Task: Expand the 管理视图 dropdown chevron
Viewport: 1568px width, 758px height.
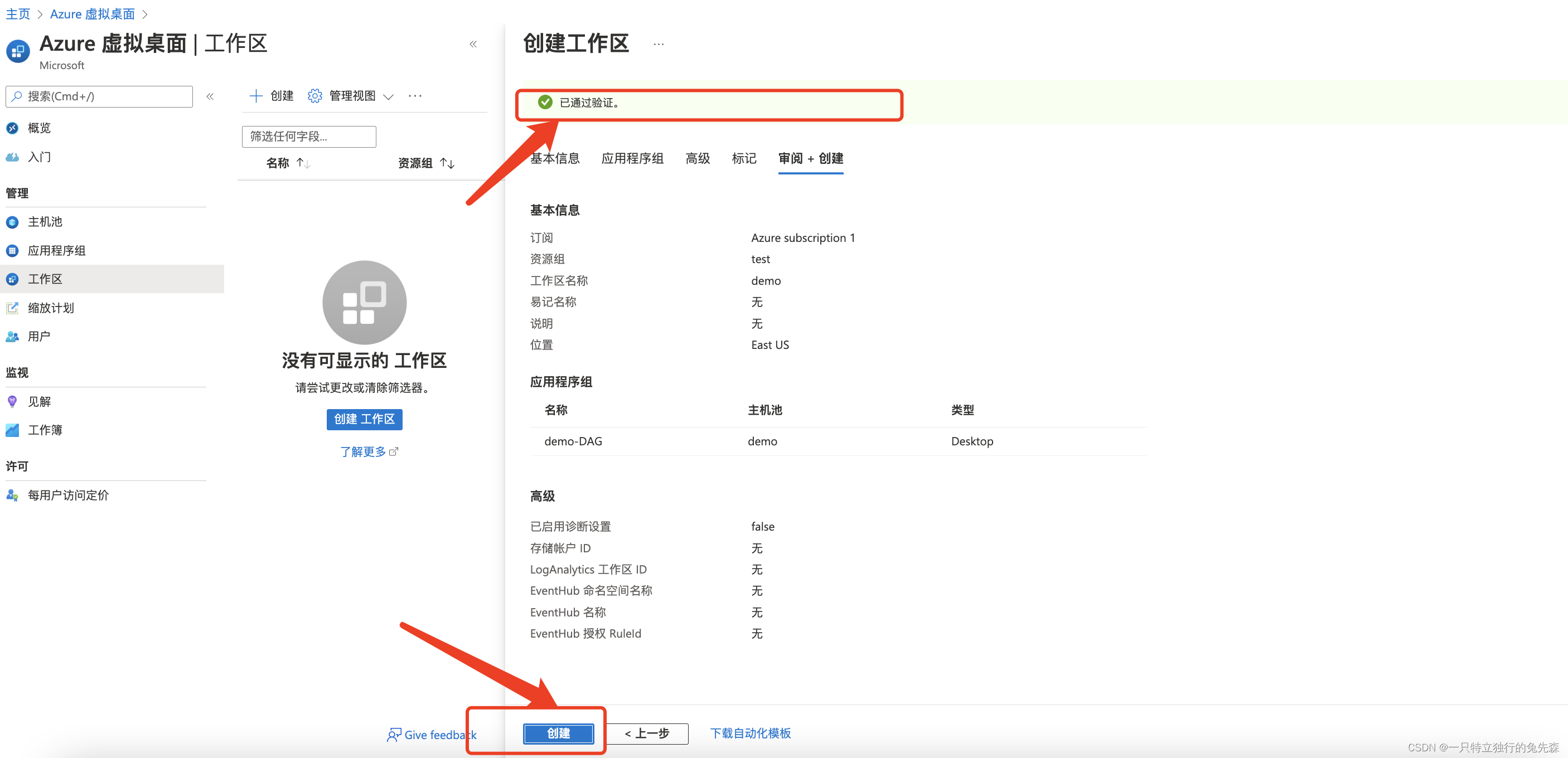Action: pyautogui.click(x=388, y=97)
